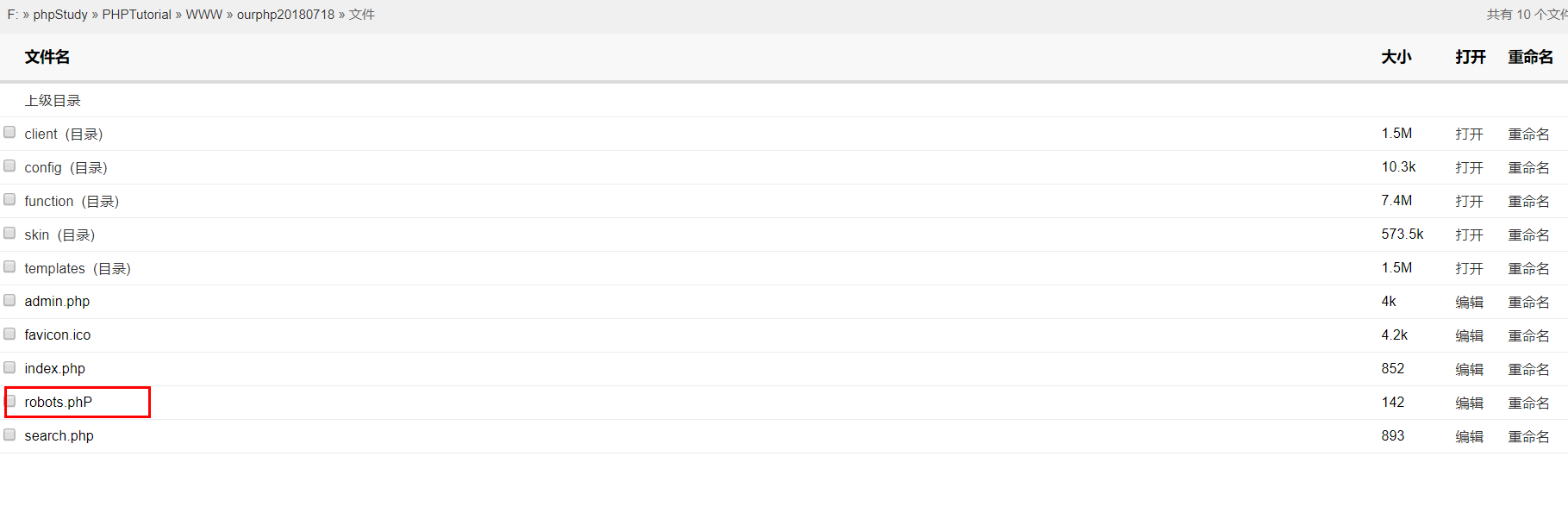This screenshot has width=1568, height=519.
Task: Click 打开 for the function directory
Action: tap(1469, 201)
